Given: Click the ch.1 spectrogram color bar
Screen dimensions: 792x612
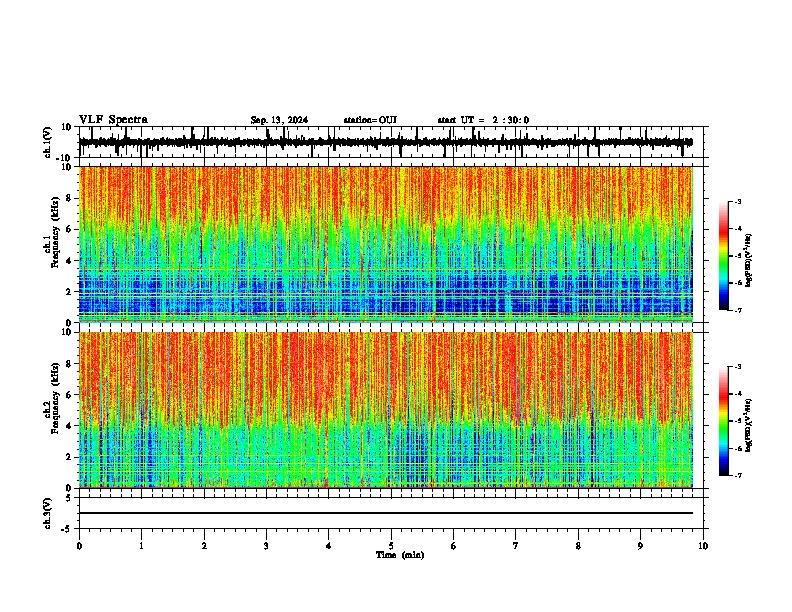Looking at the screenshot, I should pos(724,256).
